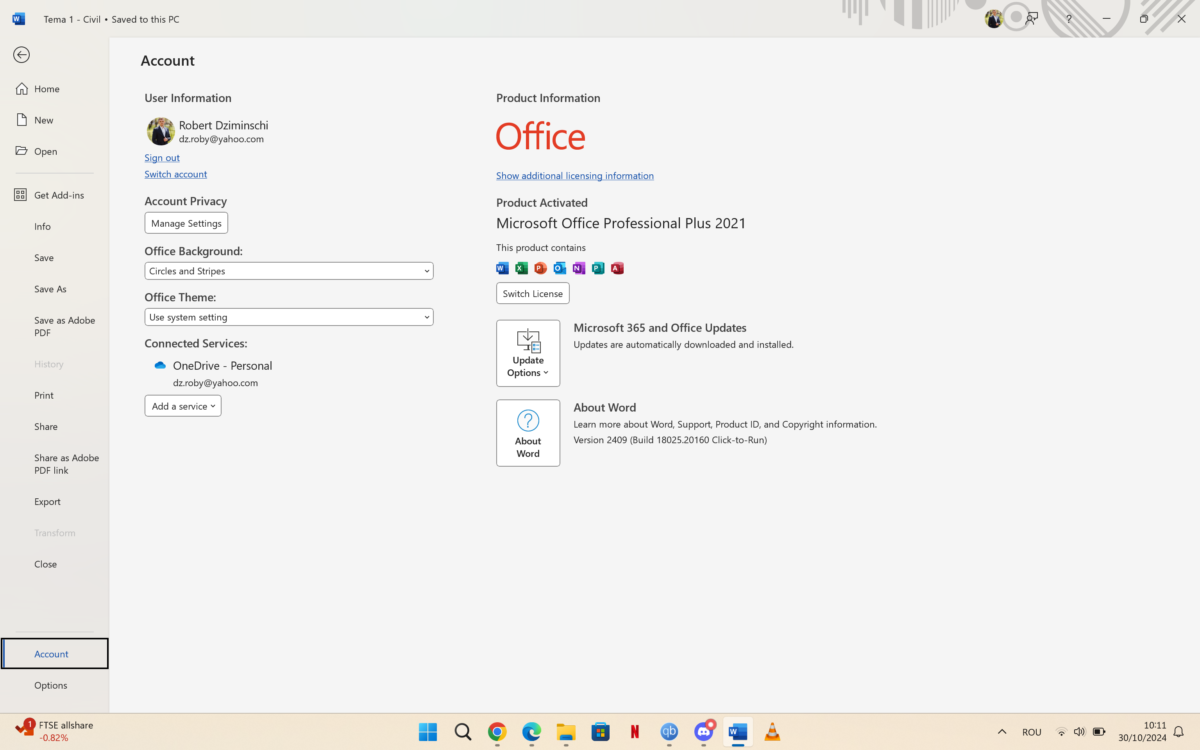Image resolution: width=1200 pixels, height=750 pixels.
Task: Select Share in the sidebar
Action: coord(54,426)
